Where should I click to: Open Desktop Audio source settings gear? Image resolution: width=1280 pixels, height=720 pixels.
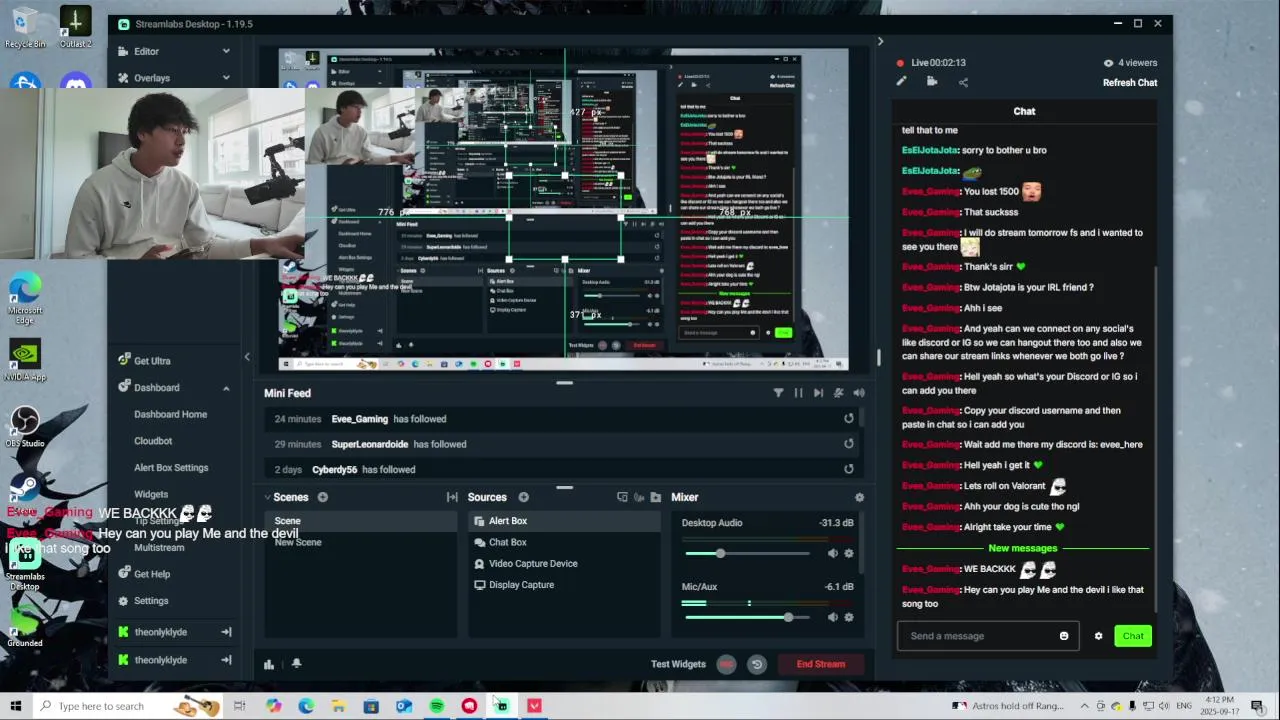point(849,553)
